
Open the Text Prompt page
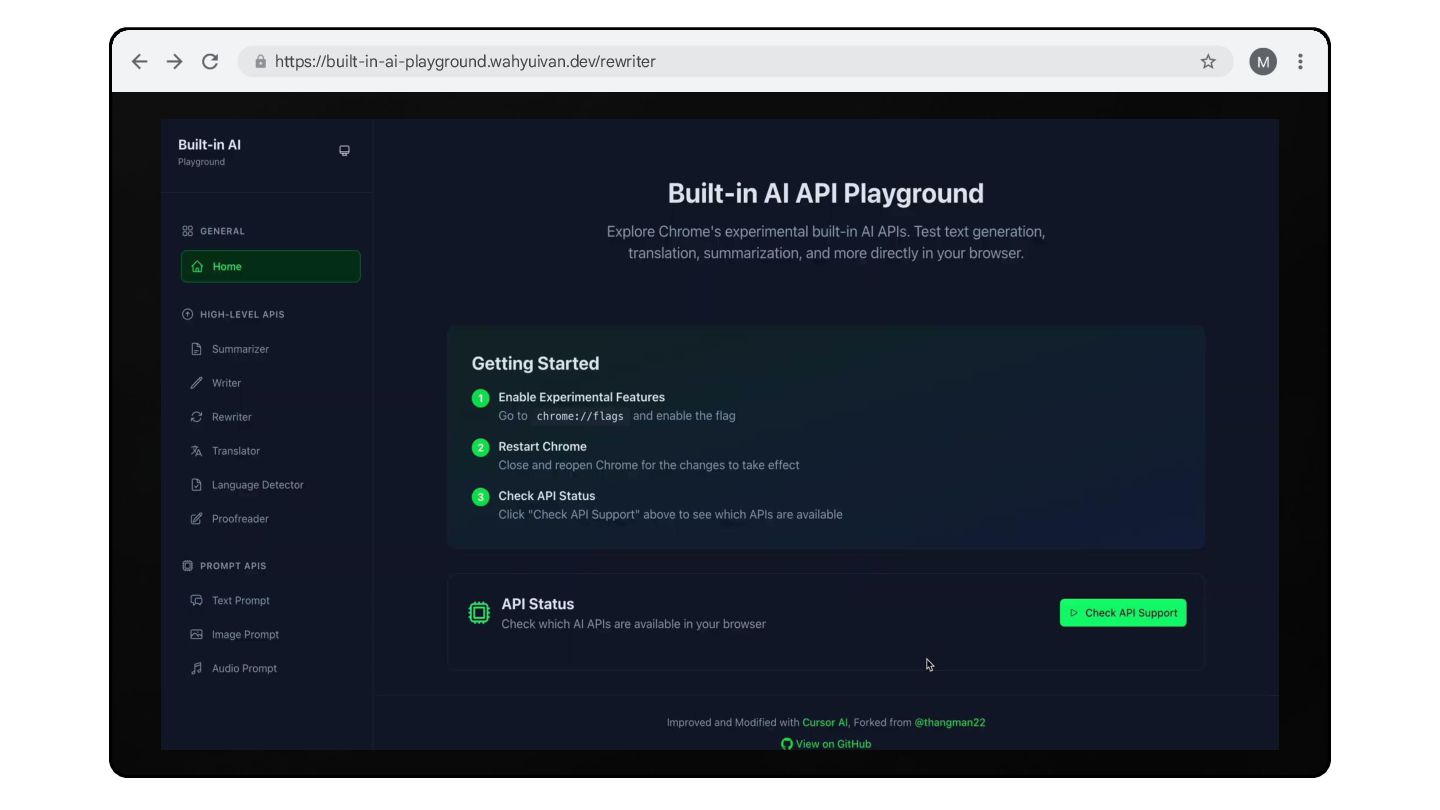[x=270, y=601]
